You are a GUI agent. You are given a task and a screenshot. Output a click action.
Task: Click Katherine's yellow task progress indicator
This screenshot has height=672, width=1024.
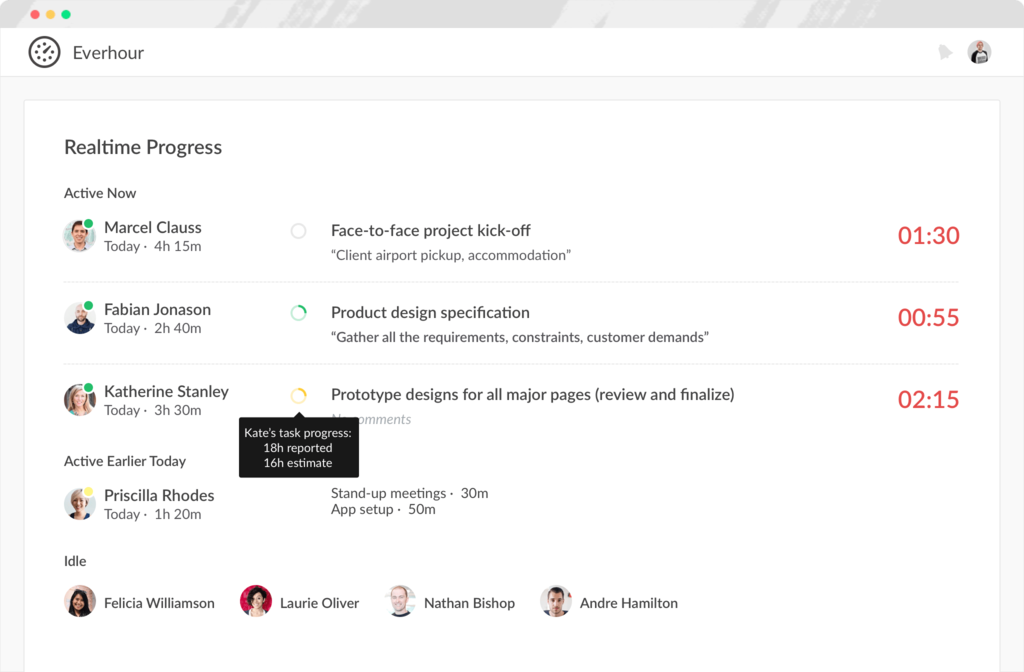298,394
